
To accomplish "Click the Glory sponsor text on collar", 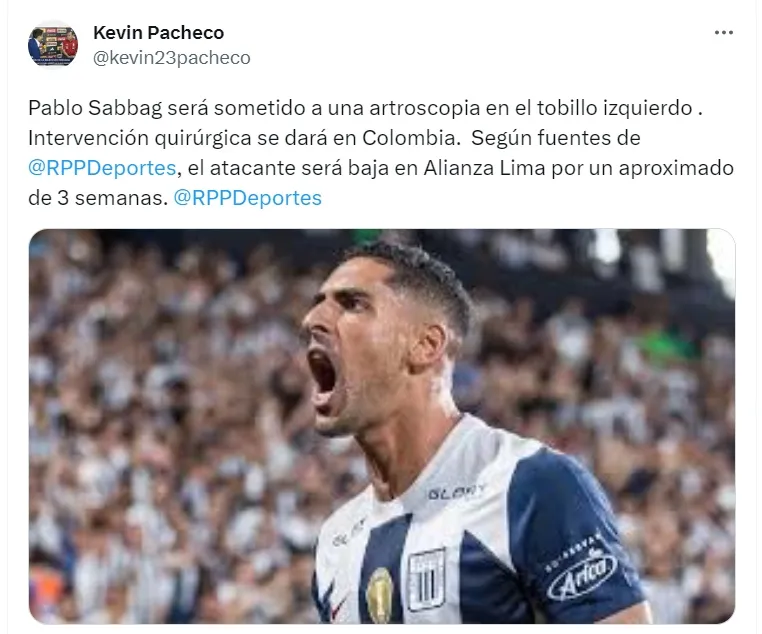I will [456, 492].
